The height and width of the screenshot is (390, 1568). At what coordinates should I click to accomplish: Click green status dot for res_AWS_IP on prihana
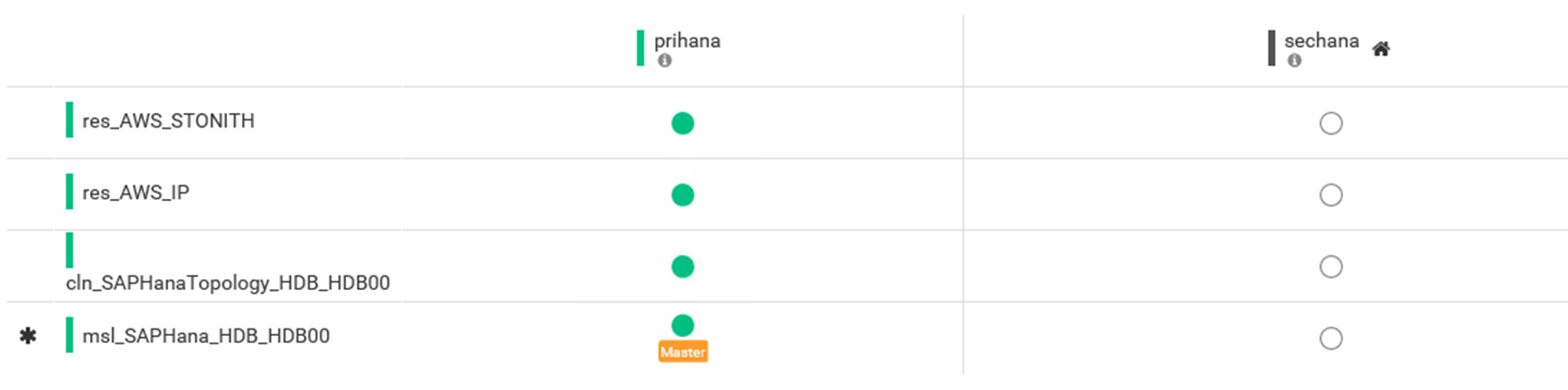coord(682,195)
